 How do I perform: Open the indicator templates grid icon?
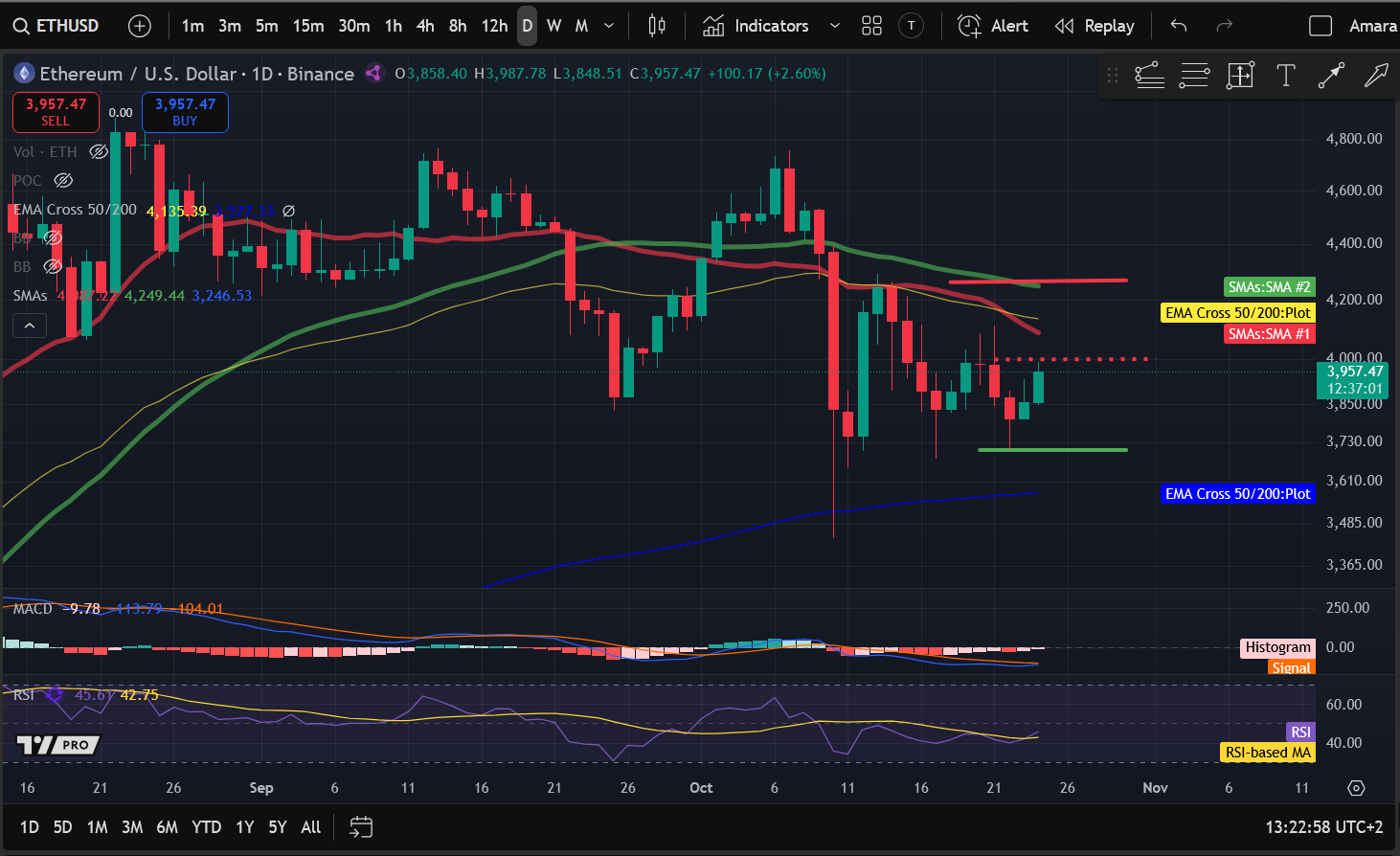871,26
